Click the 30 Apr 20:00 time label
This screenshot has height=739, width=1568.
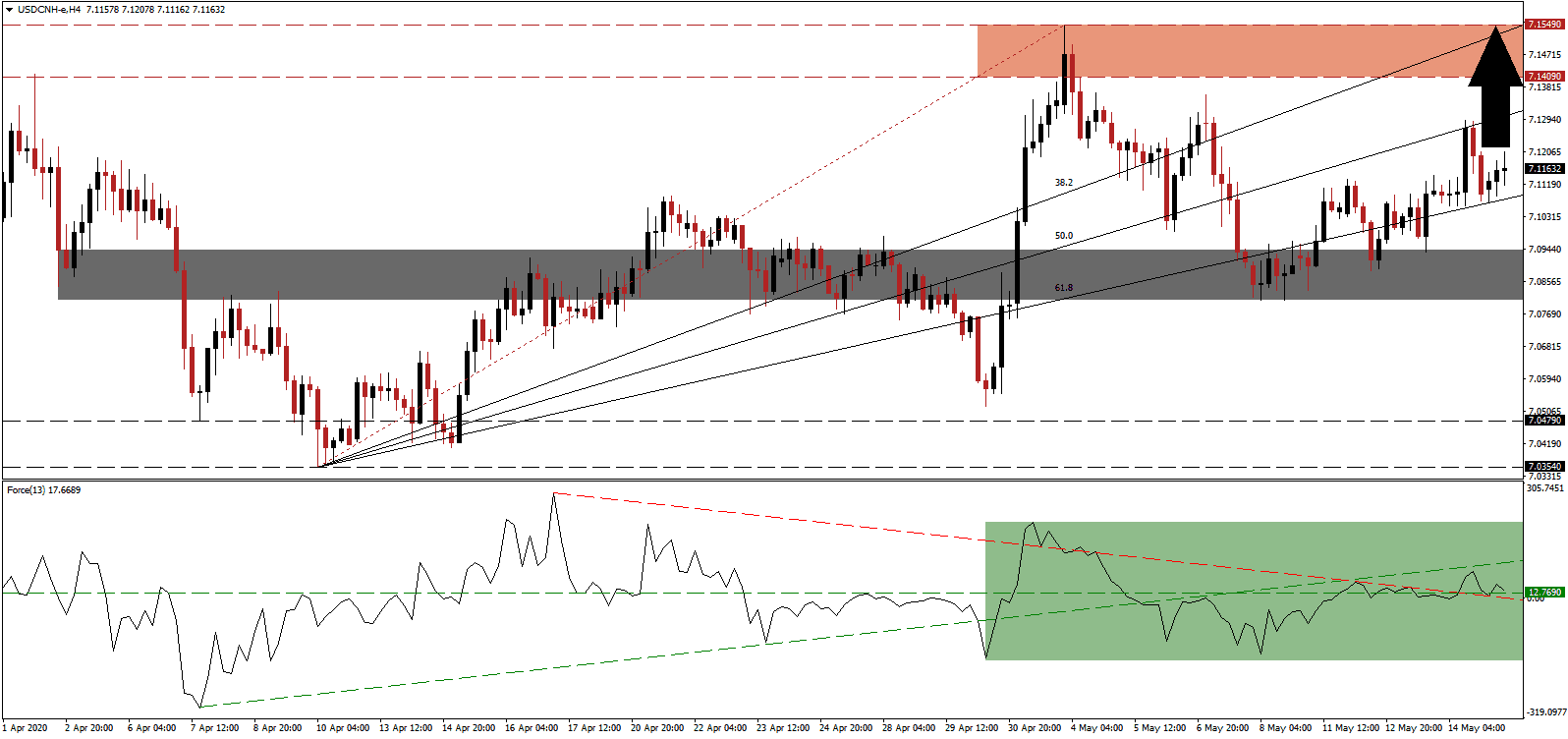(x=1036, y=728)
